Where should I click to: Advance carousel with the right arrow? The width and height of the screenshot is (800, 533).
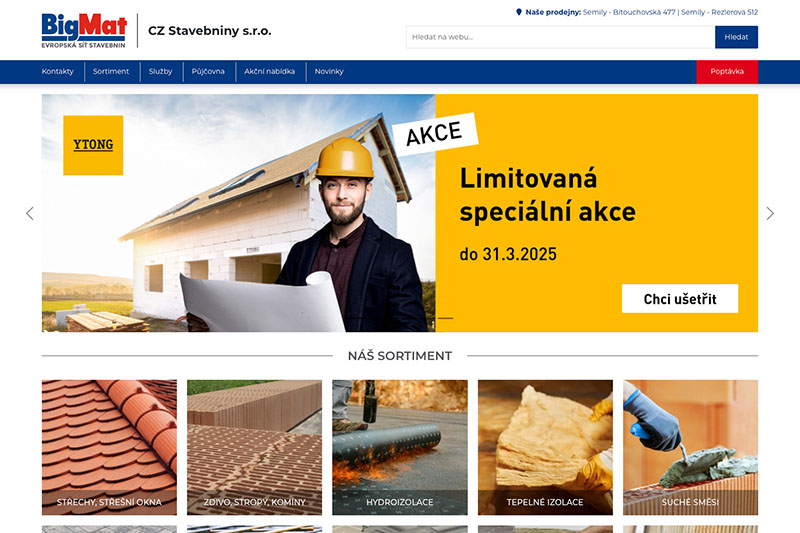tap(770, 213)
